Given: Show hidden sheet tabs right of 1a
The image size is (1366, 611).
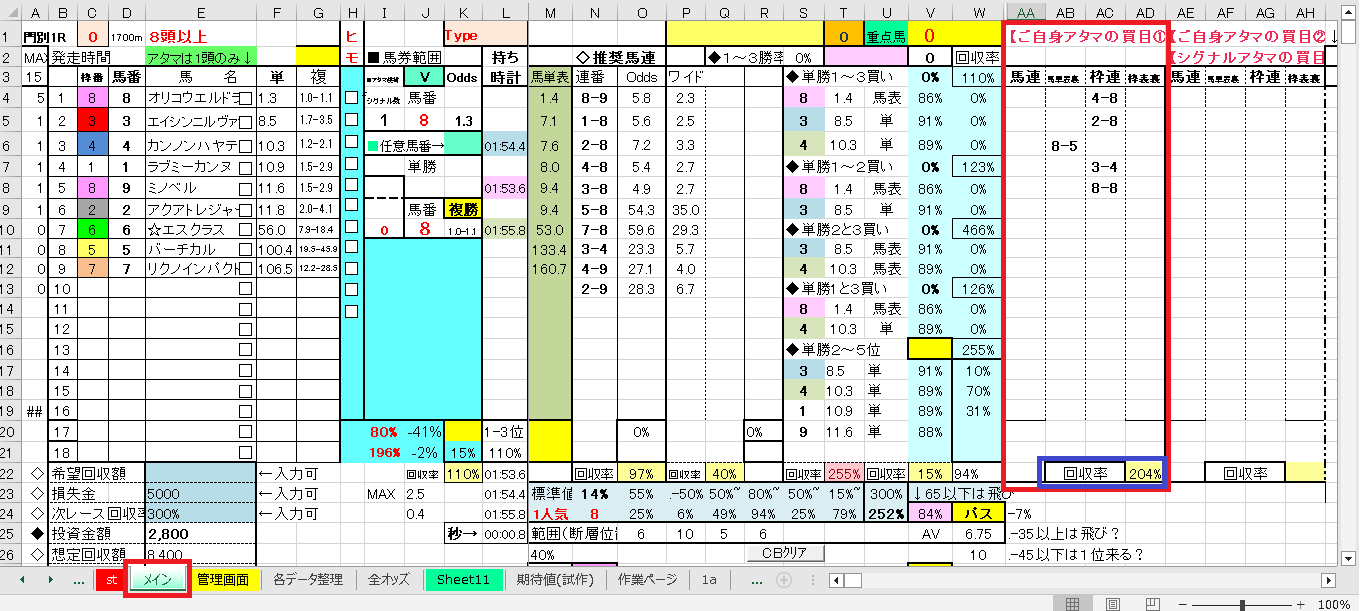Looking at the screenshot, I should point(757,580).
